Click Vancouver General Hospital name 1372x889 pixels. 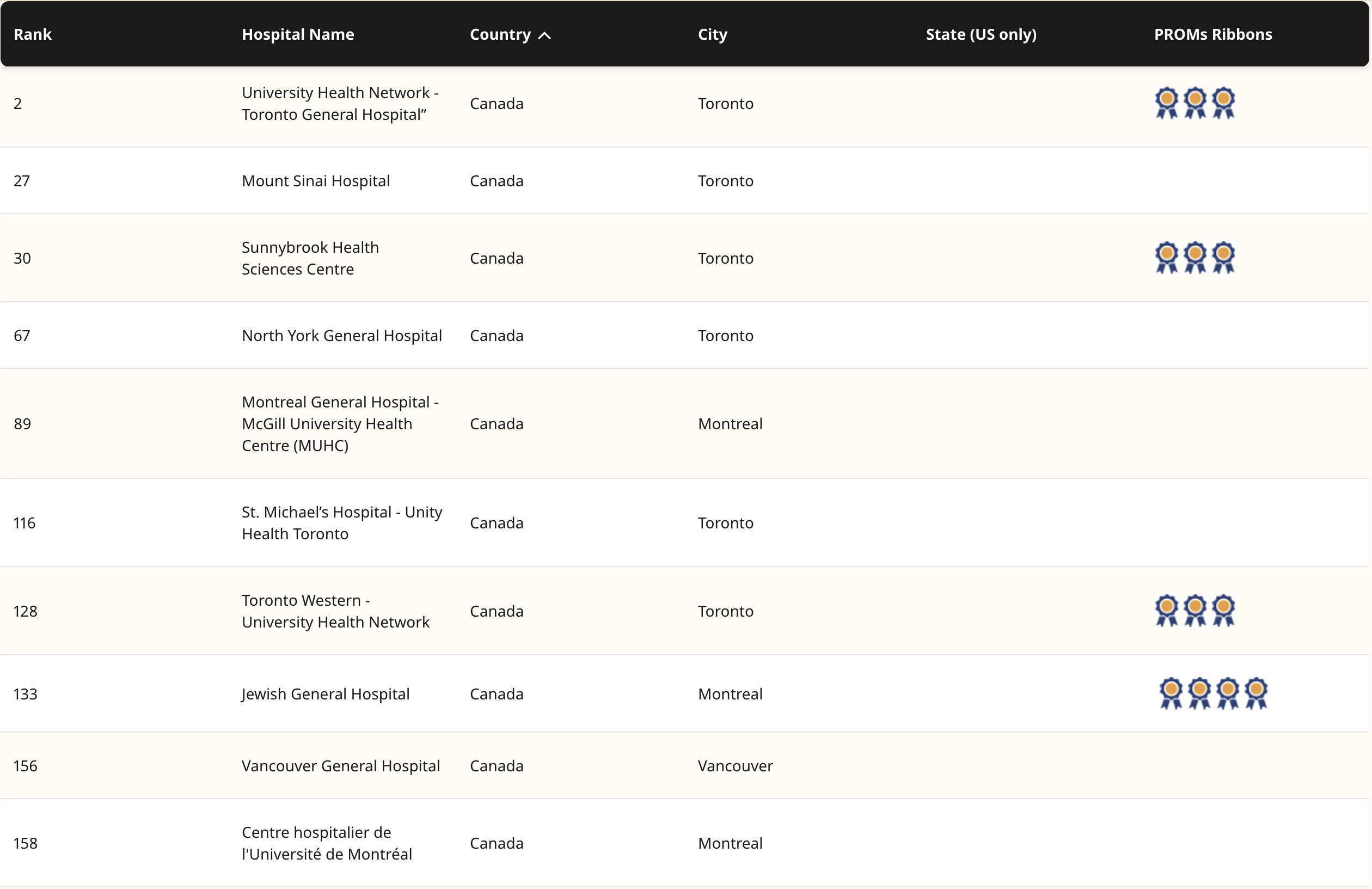[341, 765]
